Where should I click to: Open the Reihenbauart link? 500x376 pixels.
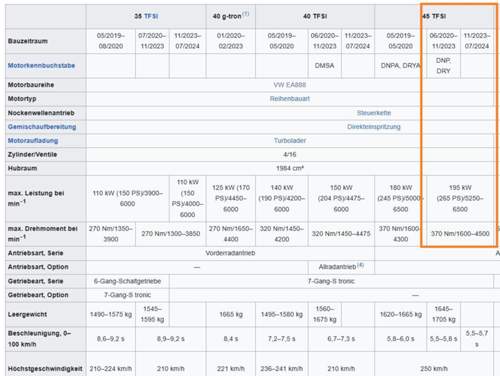(x=290, y=99)
